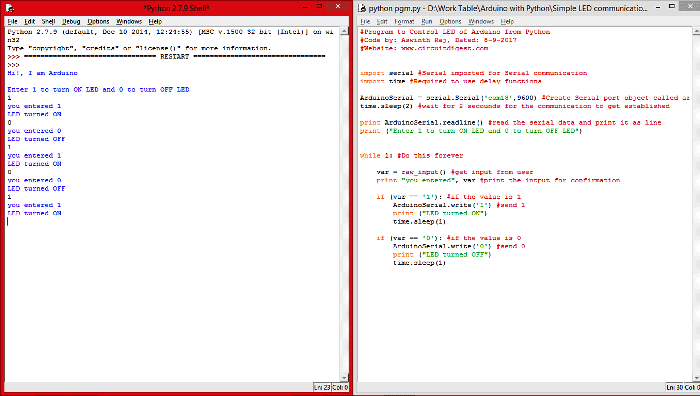Click the editor window's Python file icon
Image resolution: width=700 pixels, height=396 pixels.
click(x=362, y=8)
